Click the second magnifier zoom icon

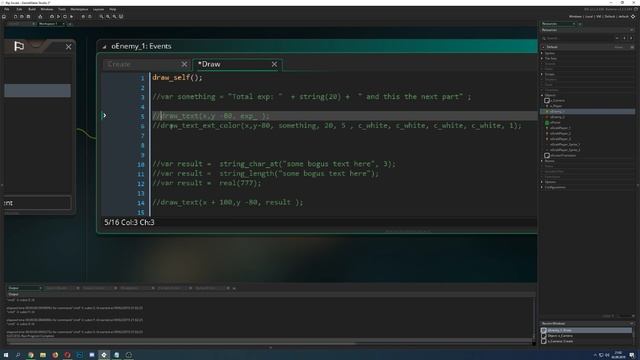(108, 17)
